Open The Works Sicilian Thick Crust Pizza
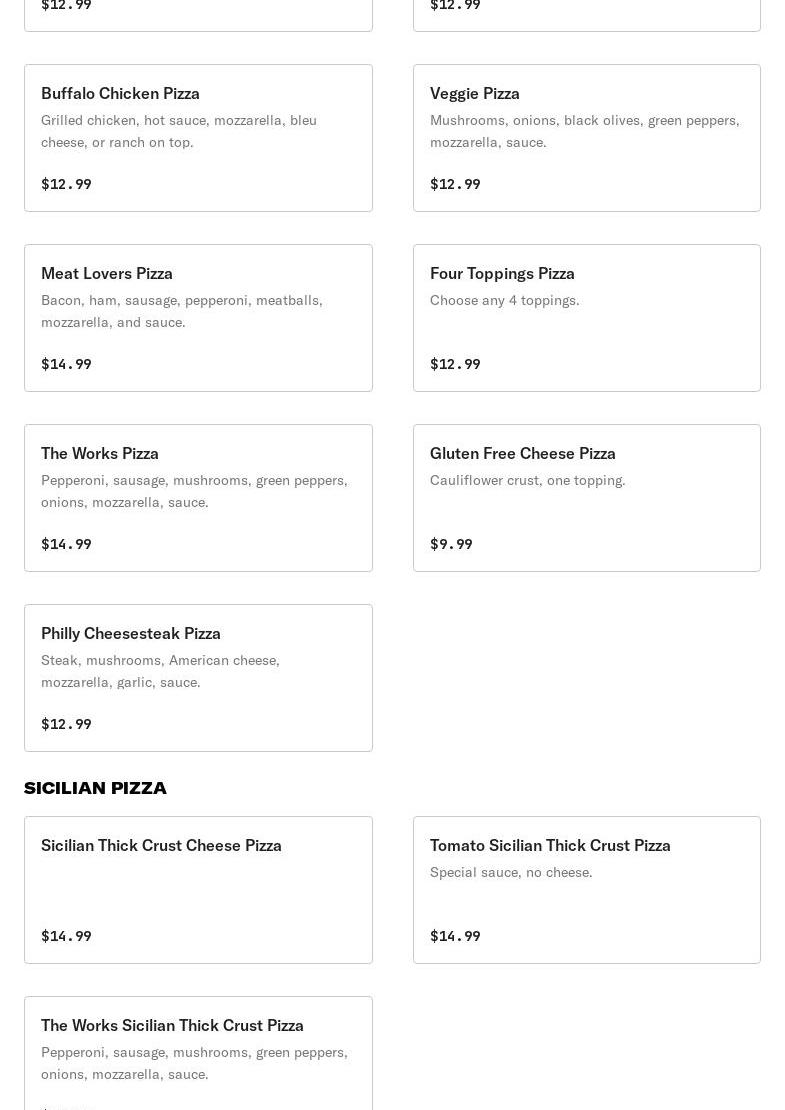This screenshot has width=785, height=1110. (198, 1053)
